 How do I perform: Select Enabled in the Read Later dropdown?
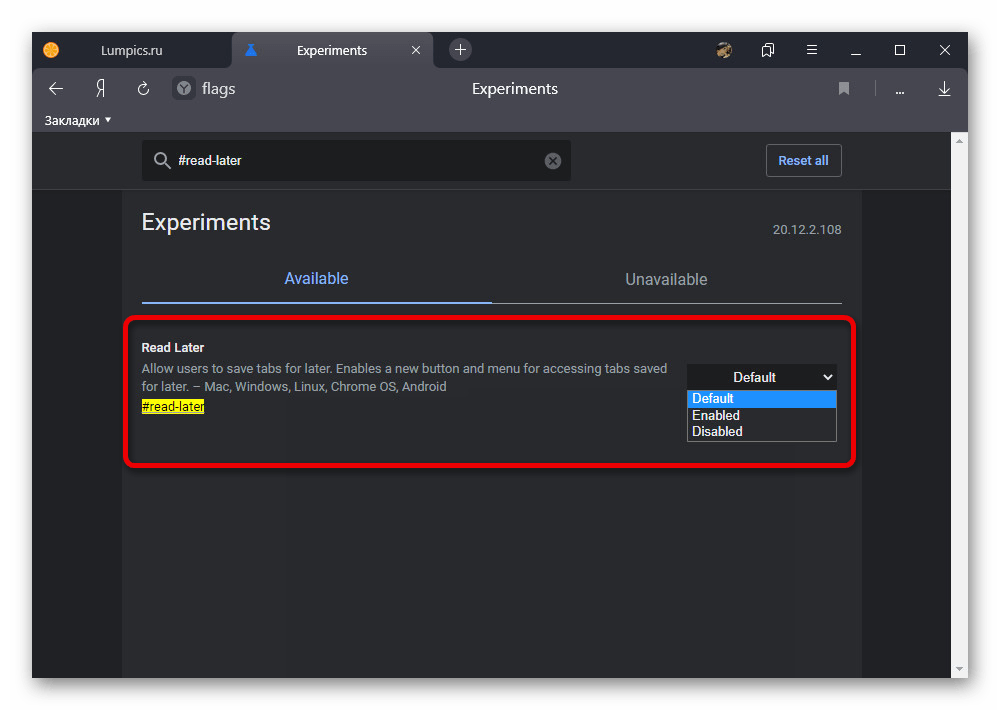(716, 415)
